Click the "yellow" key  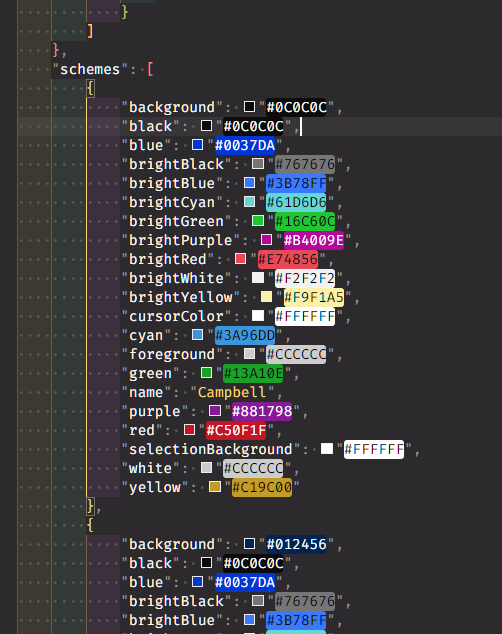click(x=155, y=487)
